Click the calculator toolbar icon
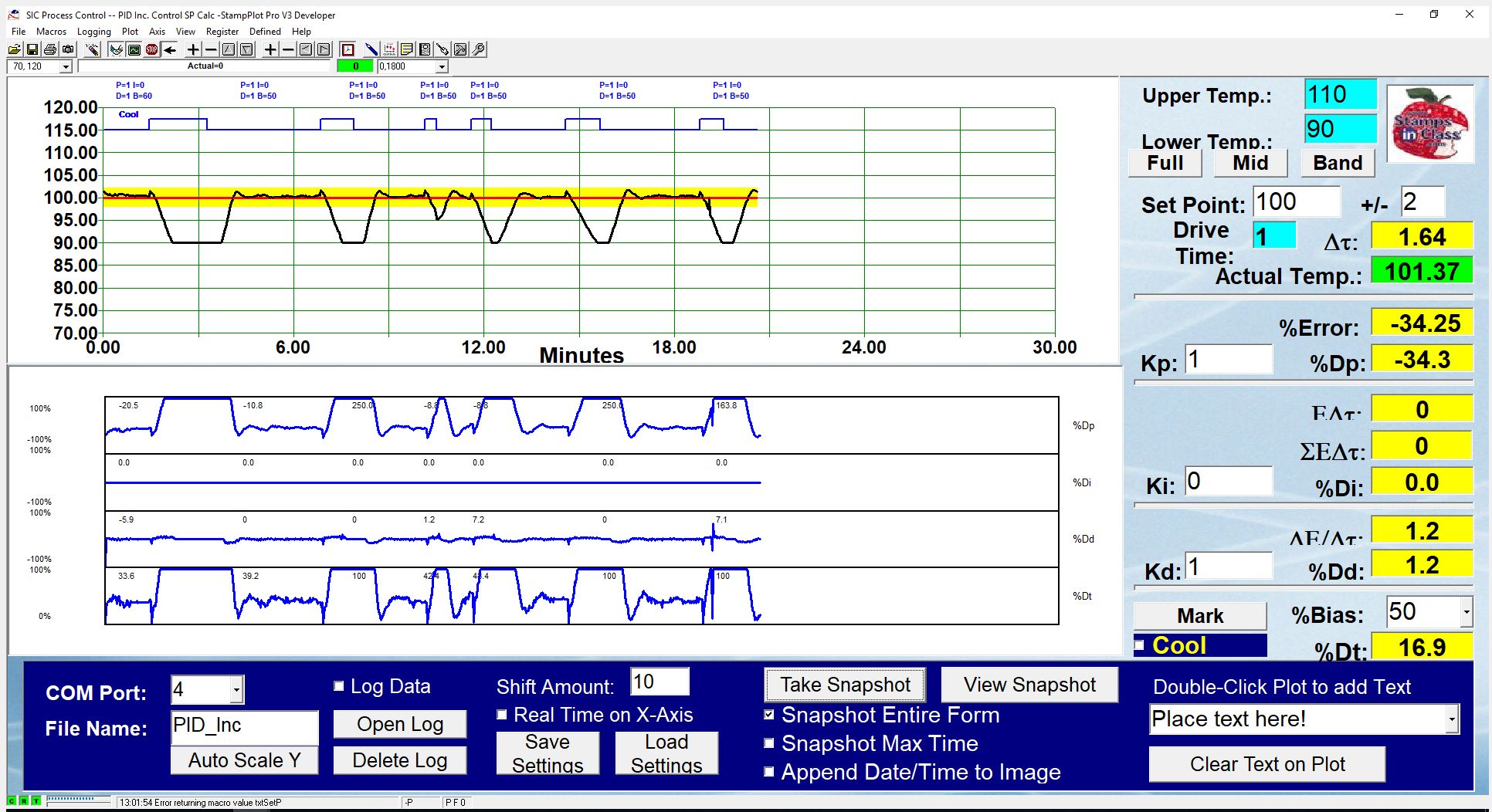The height and width of the screenshot is (812, 1492). click(x=425, y=49)
